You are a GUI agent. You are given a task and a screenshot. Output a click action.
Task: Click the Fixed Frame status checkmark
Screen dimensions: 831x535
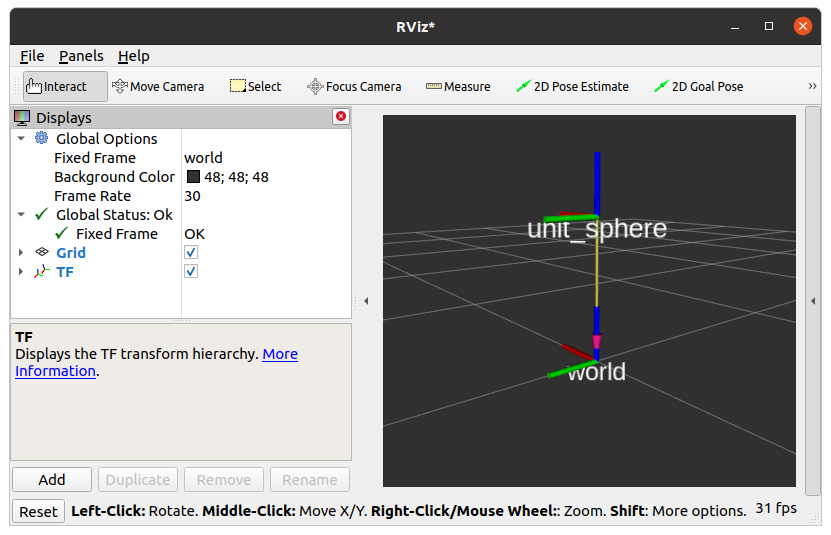coord(61,233)
